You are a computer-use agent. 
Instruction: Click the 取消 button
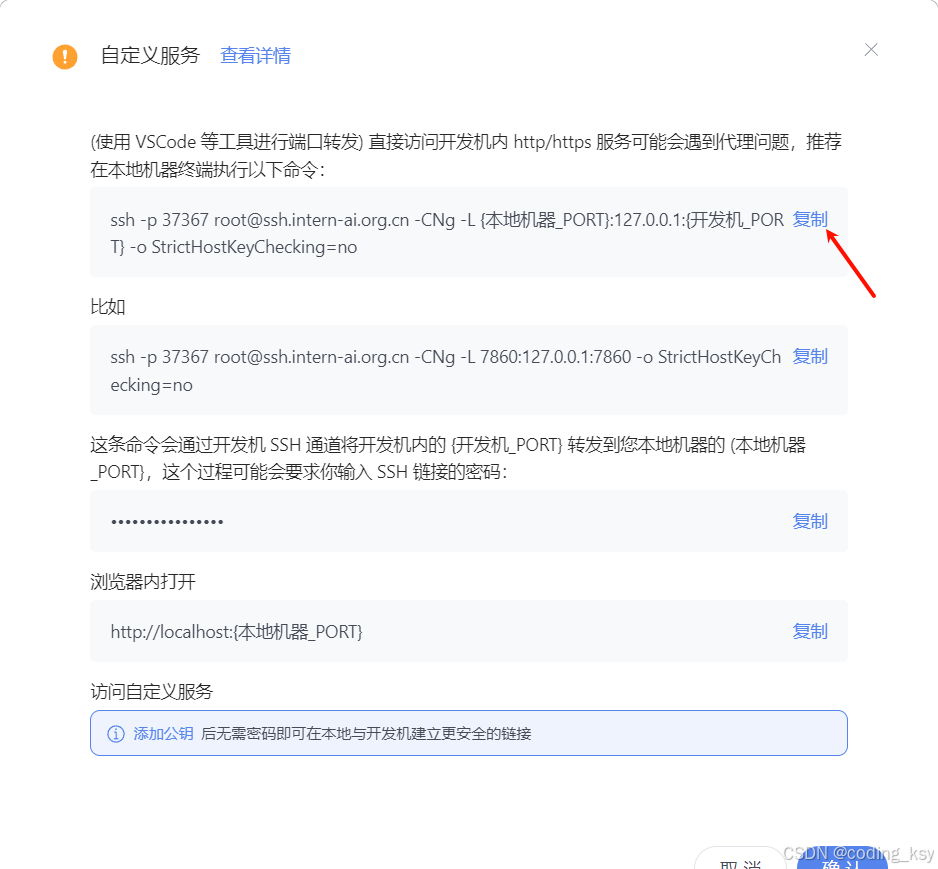[x=740, y=861]
